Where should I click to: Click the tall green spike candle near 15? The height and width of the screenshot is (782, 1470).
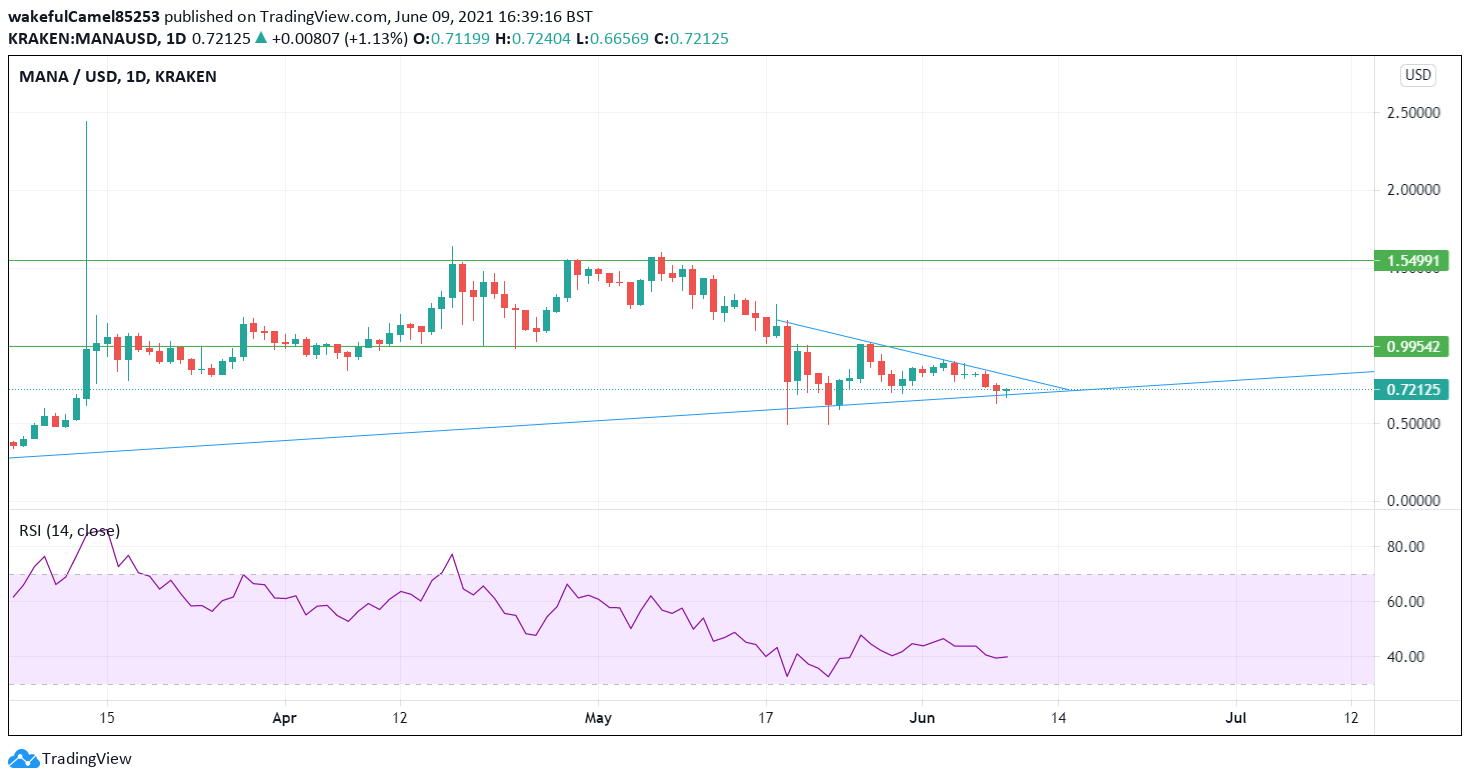click(x=86, y=260)
